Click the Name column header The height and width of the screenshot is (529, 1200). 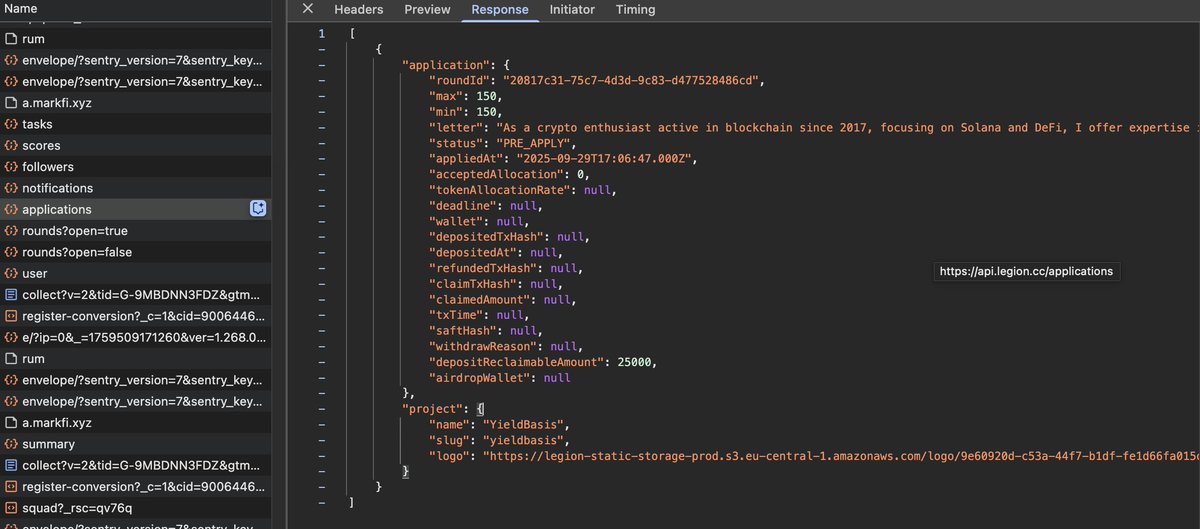pos(21,8)
